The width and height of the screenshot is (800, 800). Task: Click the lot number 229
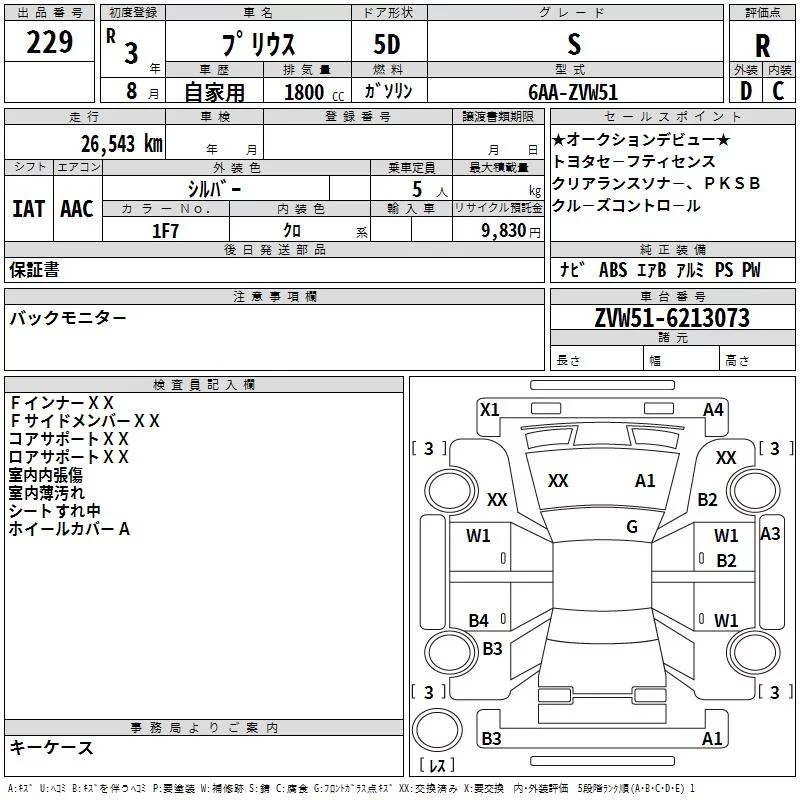[49, 42]
